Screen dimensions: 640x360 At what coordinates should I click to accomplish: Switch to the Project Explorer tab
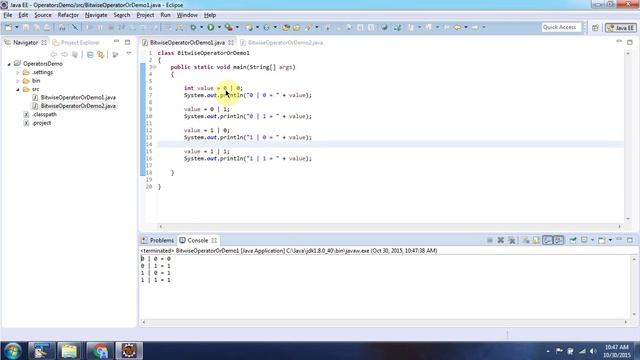(x=76, y=42)
